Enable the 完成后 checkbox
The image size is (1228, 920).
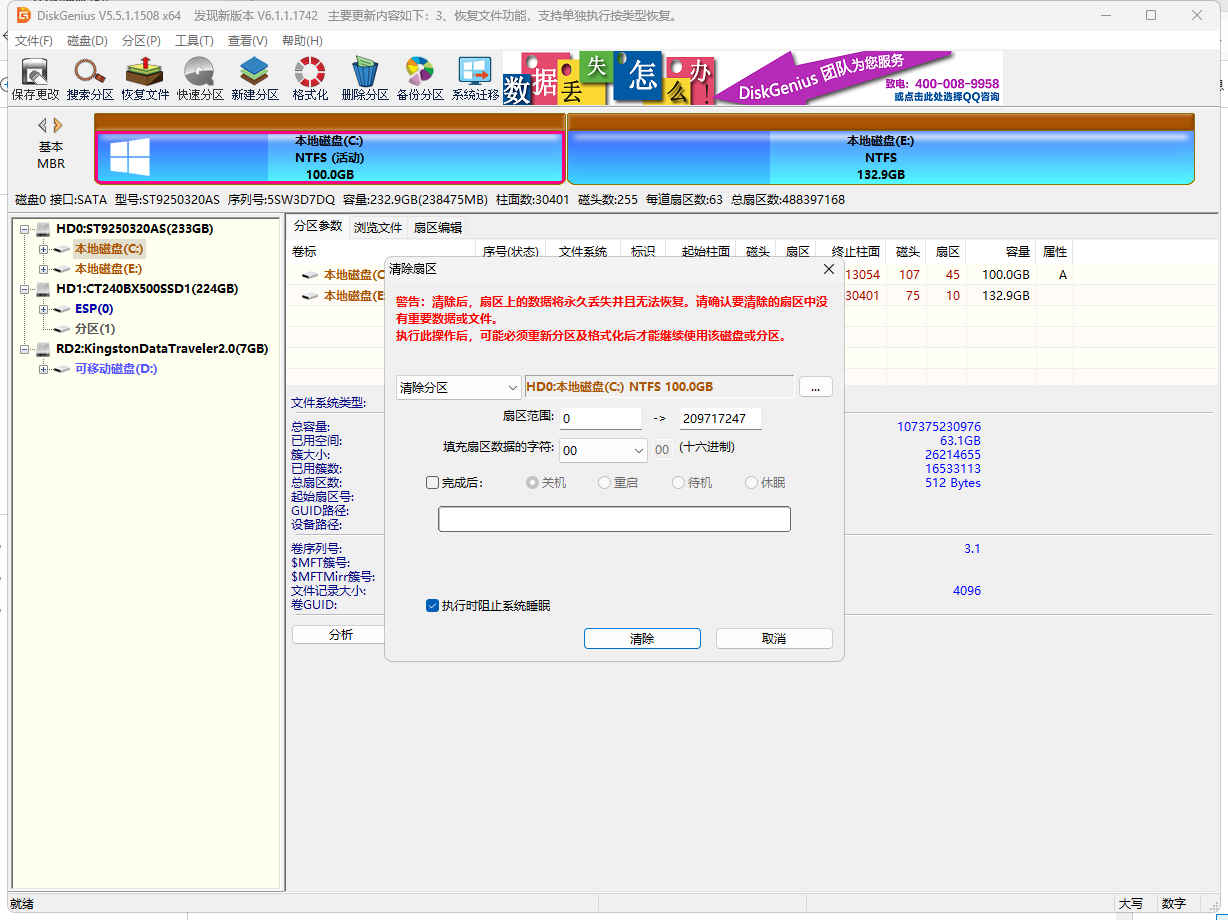tap(432, 483)
